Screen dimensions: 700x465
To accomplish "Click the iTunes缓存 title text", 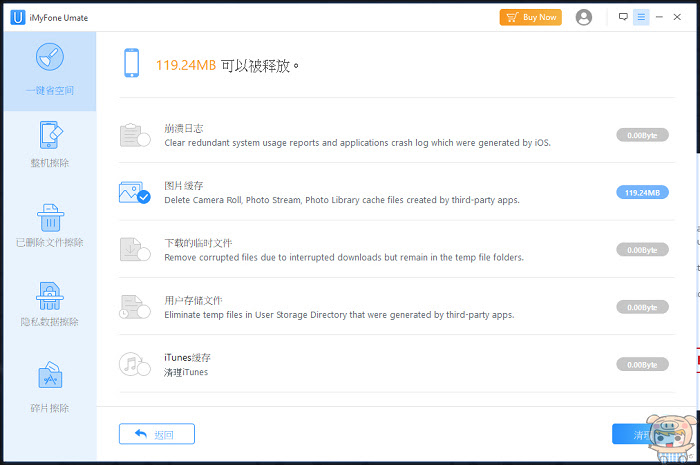I will [187, 357].
